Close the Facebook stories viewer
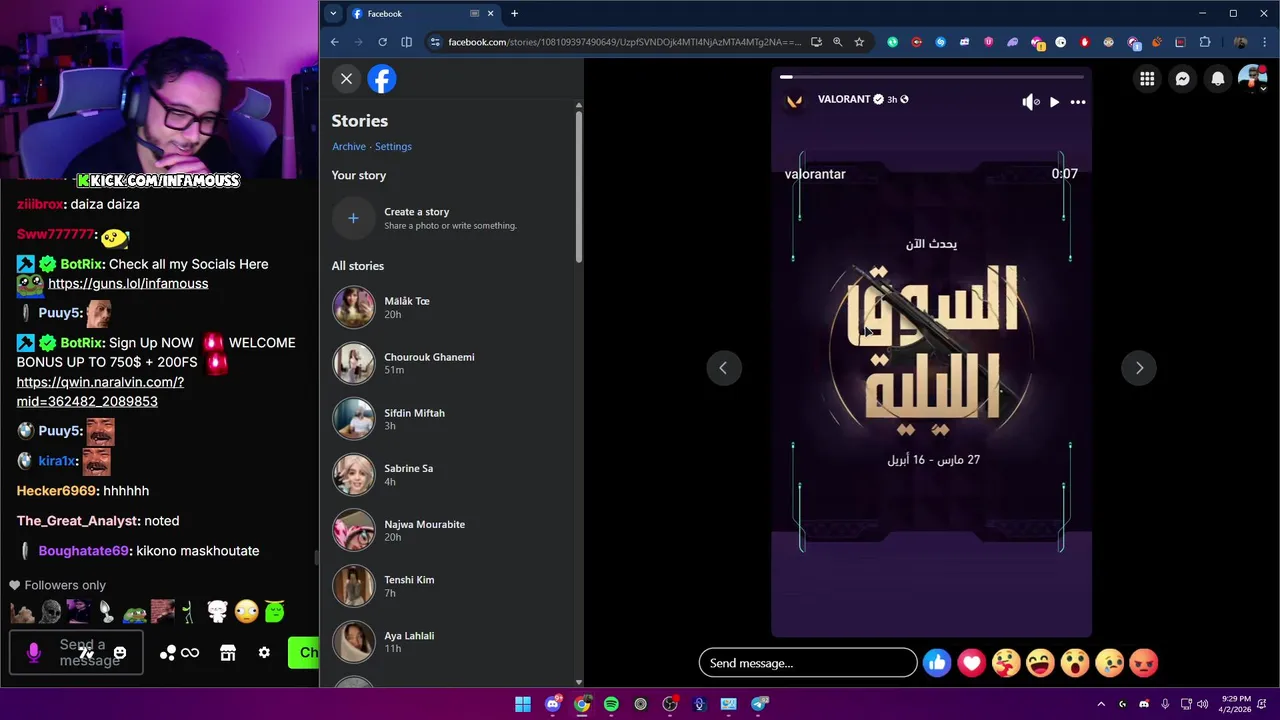 pyautogui.click(x=346, y=78)
